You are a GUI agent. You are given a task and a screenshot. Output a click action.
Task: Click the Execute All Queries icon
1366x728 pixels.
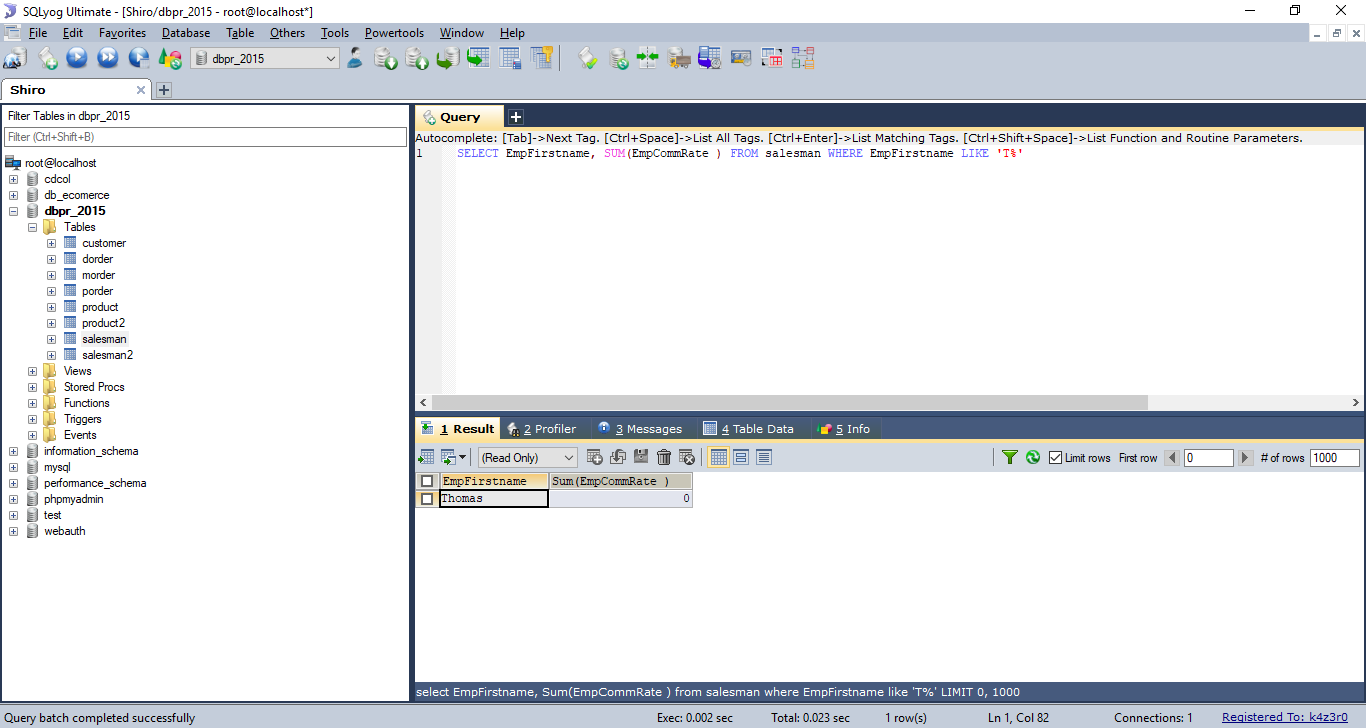(108, 58)
